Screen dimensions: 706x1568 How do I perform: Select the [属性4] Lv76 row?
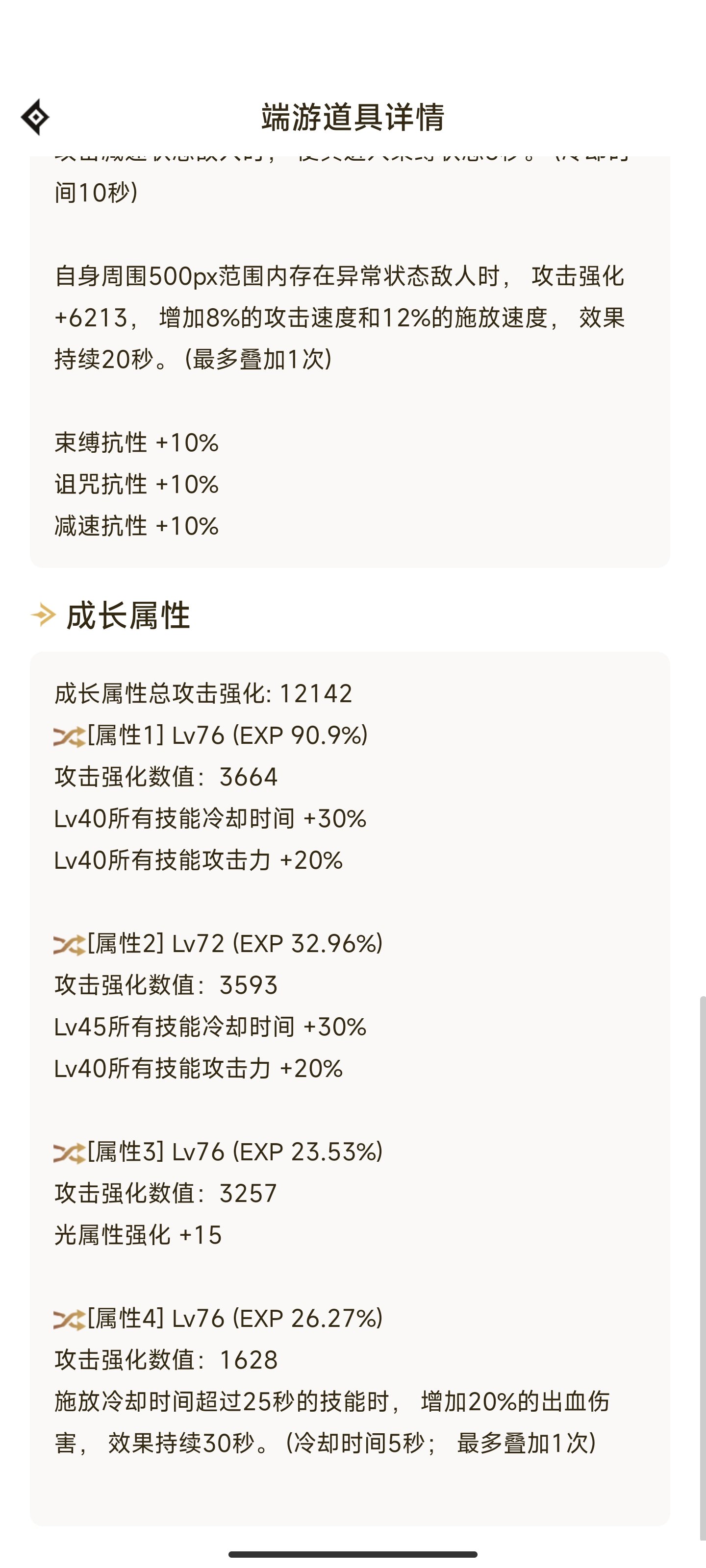tap(218, 1318)
